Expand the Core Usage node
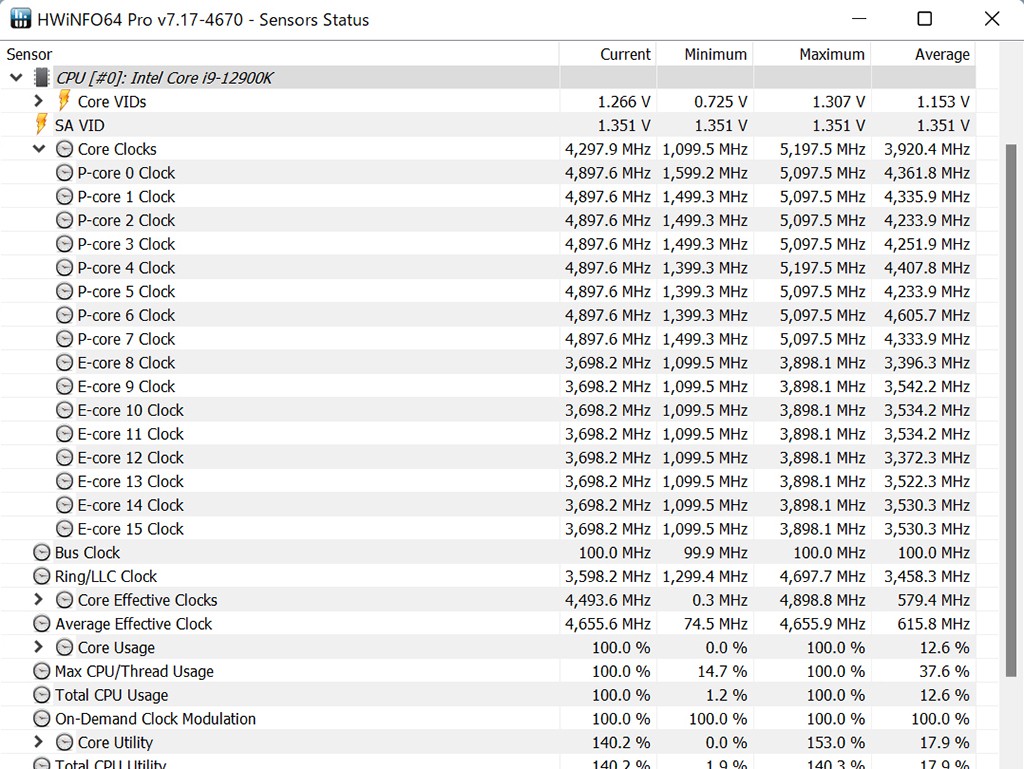The height and width of the screenshot is (769, 1024). tap(39, 648)
